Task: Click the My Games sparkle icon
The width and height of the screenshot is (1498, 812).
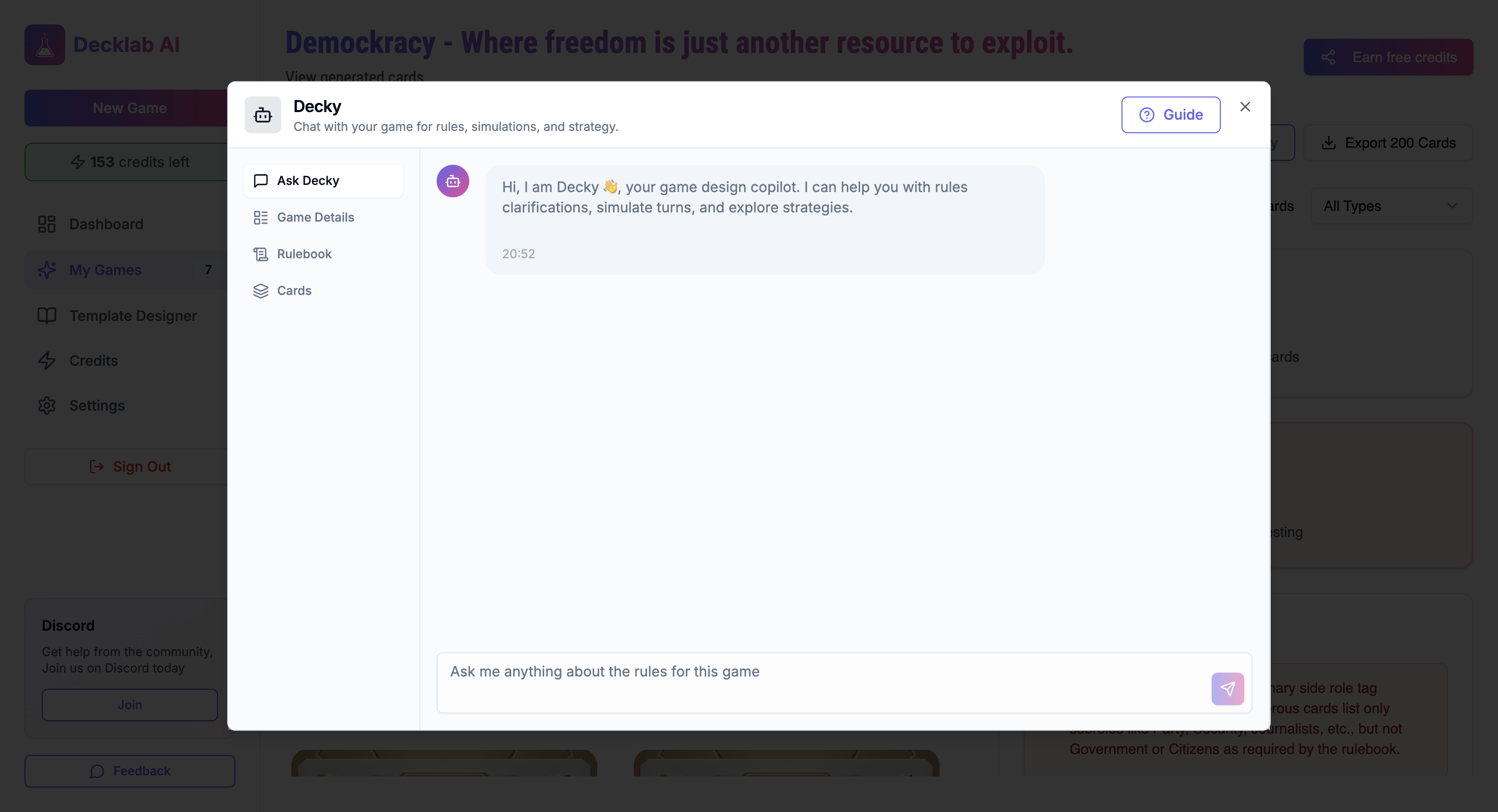Action: (x=46, y=269)
